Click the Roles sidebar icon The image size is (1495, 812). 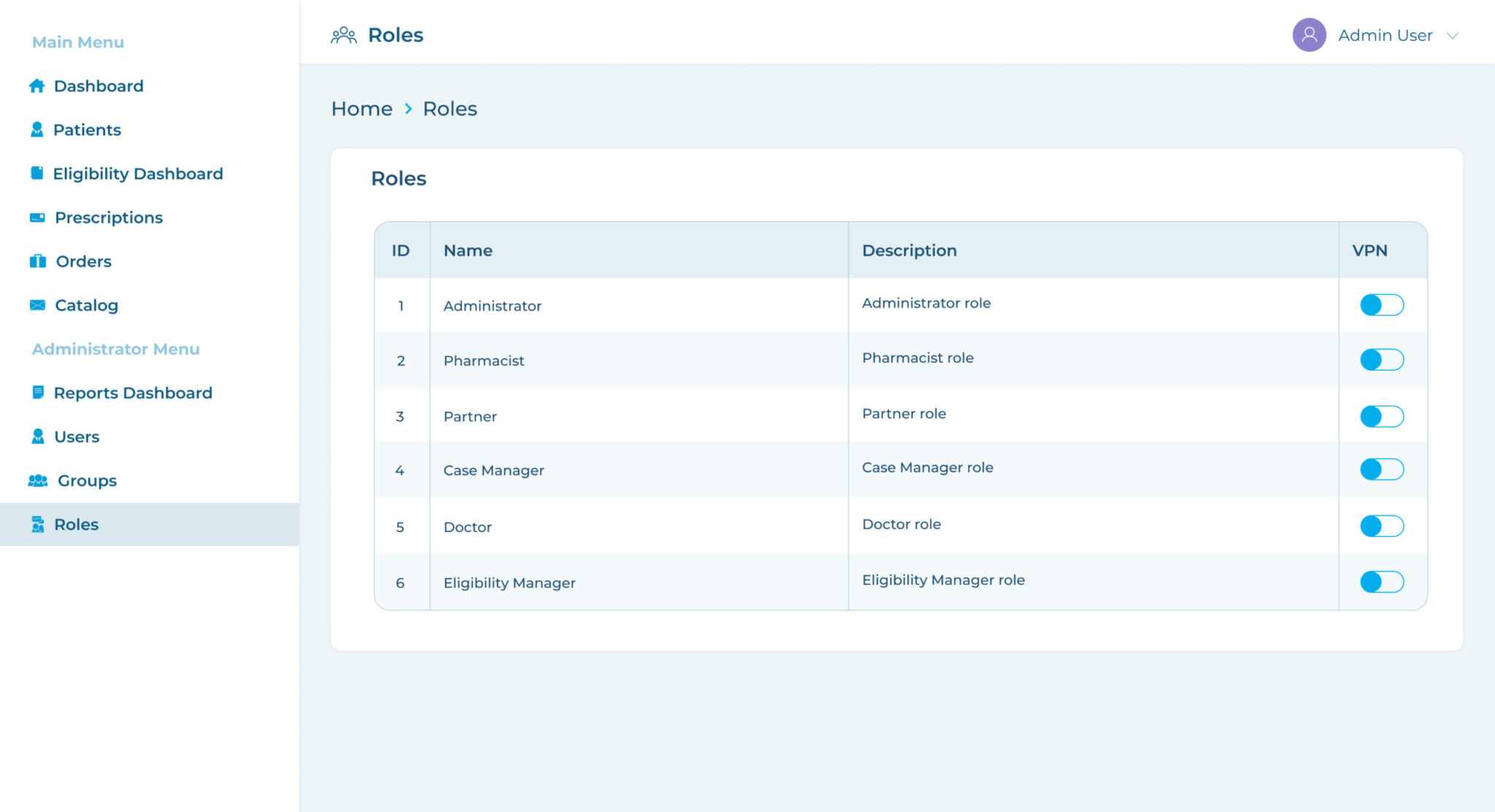tap(38, 524)
